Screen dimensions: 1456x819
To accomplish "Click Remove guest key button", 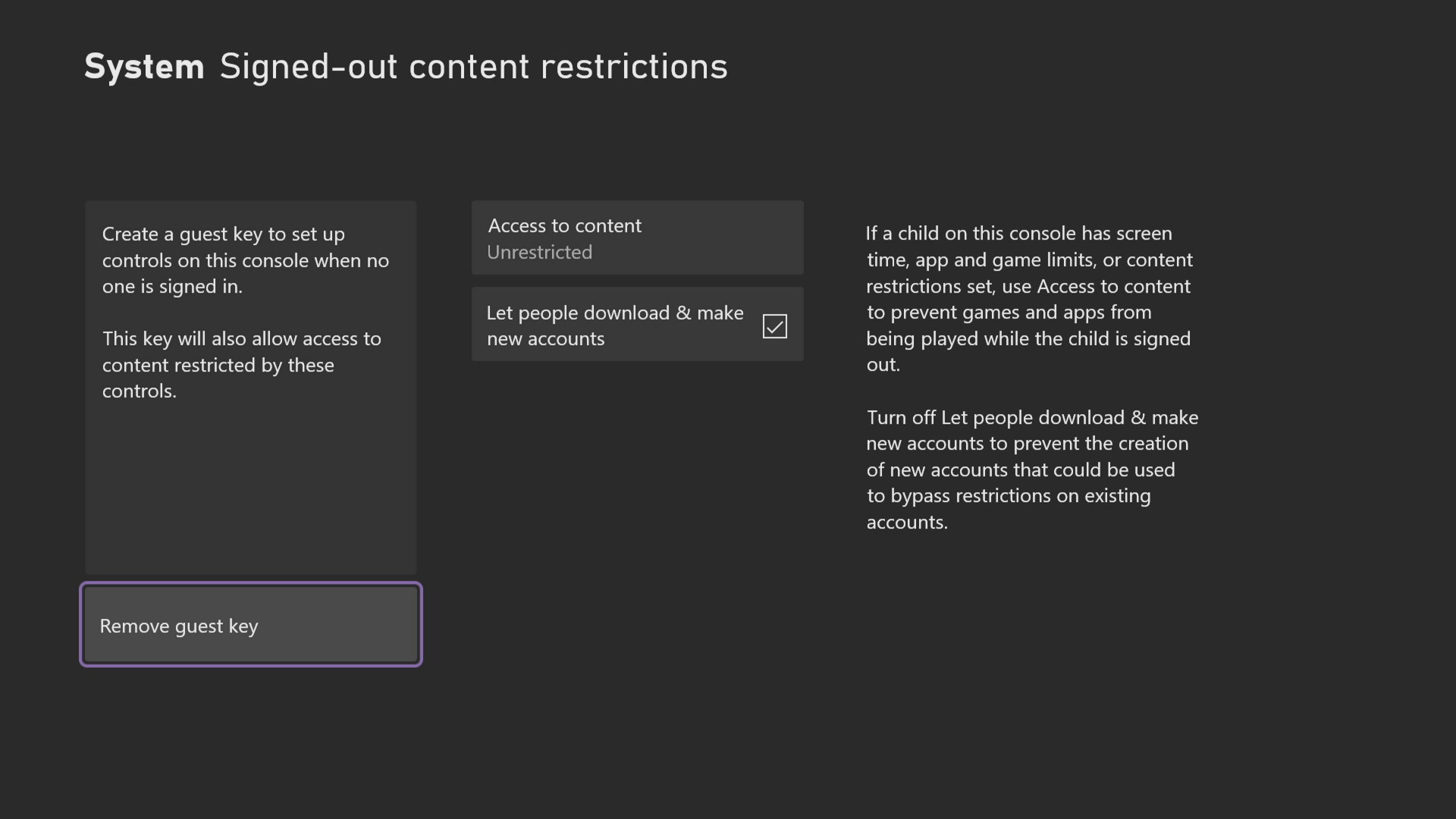I will coord(250,624).
